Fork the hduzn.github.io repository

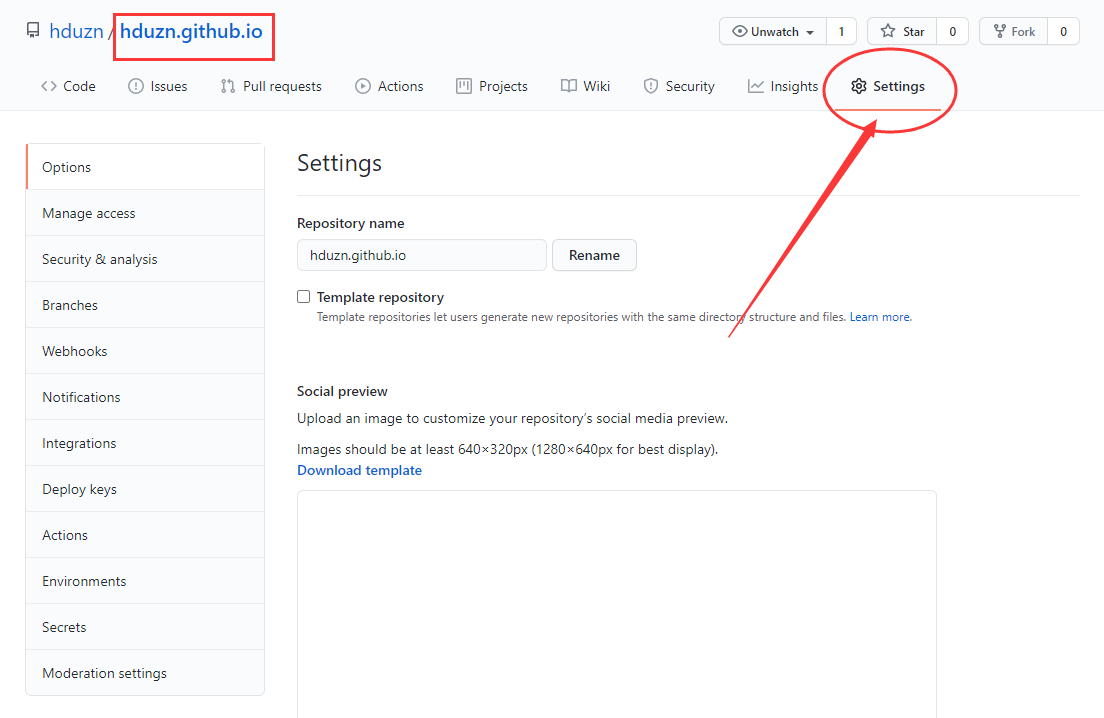tap(1013, 32)
